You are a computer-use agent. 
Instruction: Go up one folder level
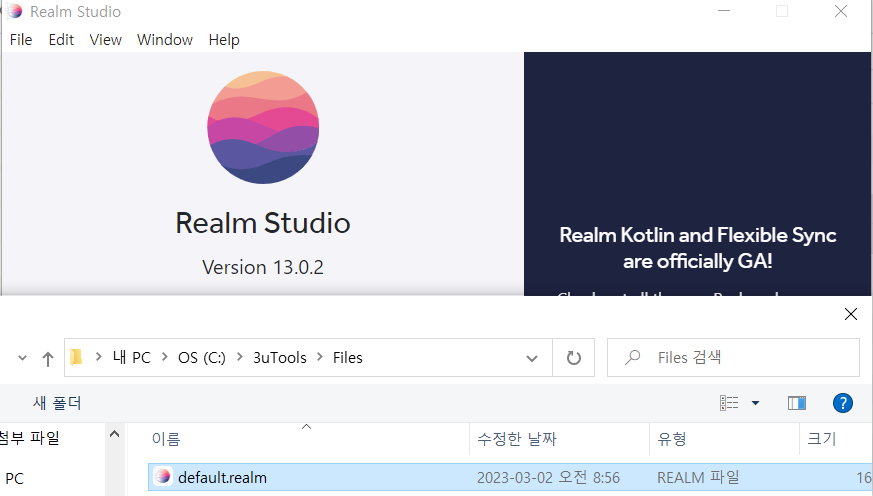click(48, 359)
